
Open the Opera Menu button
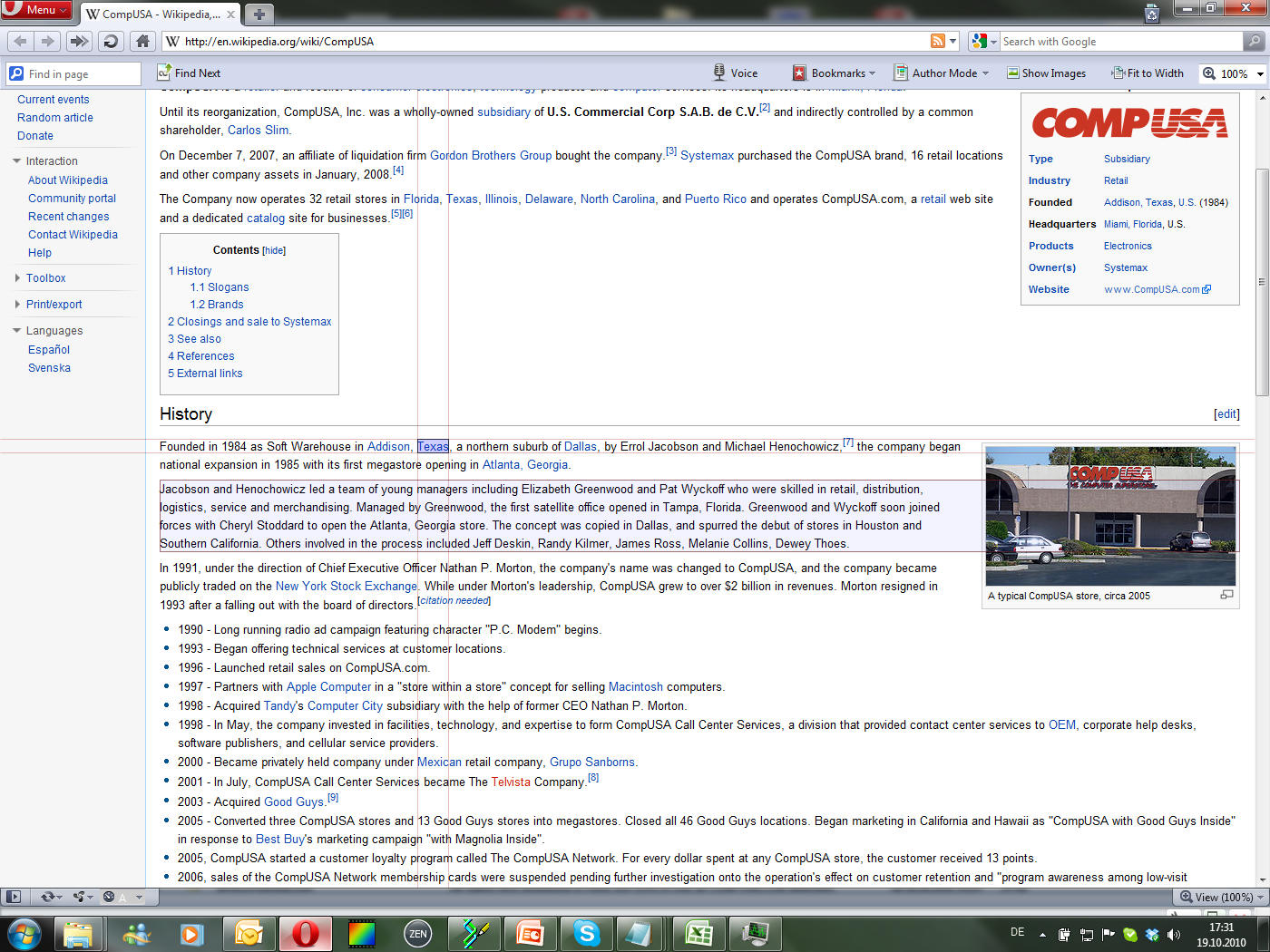36,9
